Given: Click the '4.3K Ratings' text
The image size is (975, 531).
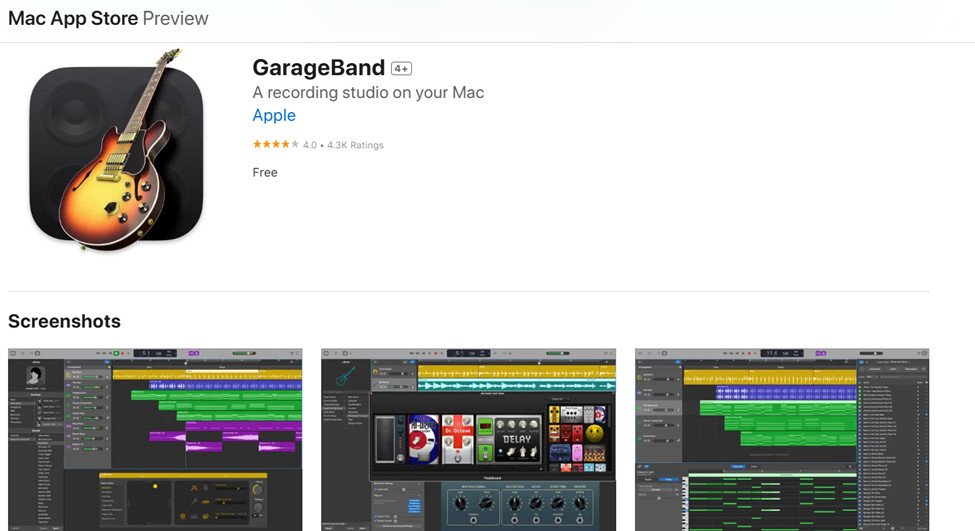Looking at the screenshot, I should pyautogui.click(x=356, y=145).
